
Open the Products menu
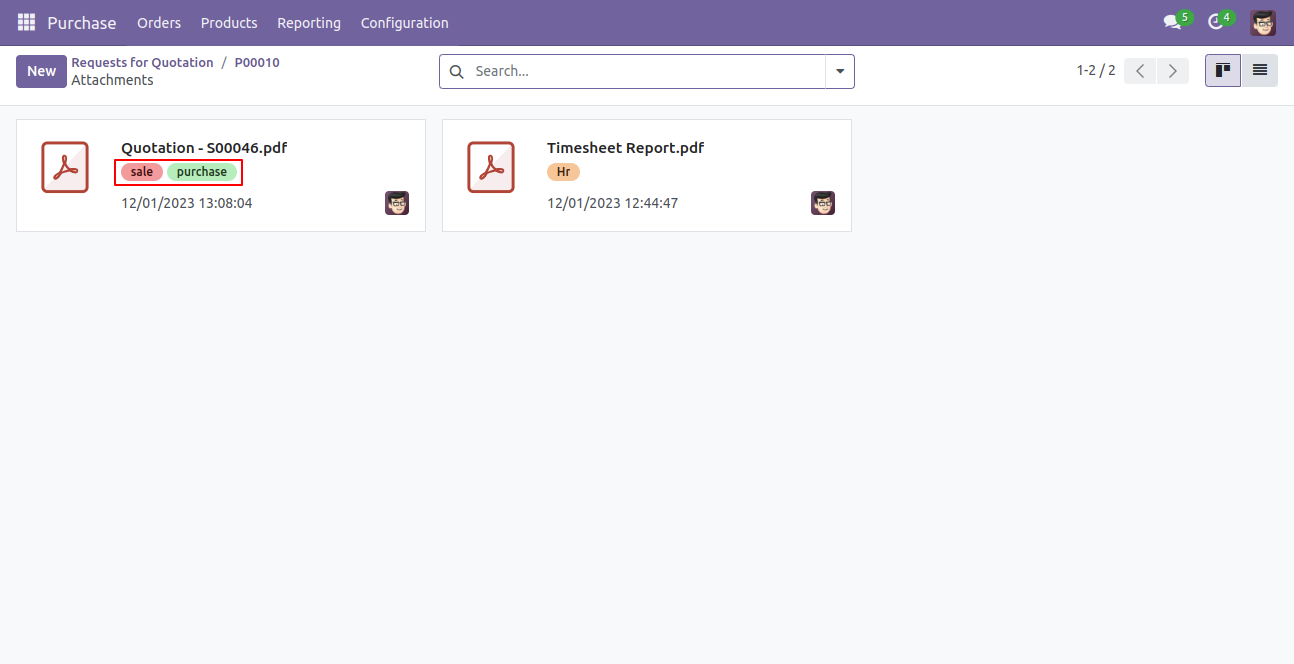(229, 22)
